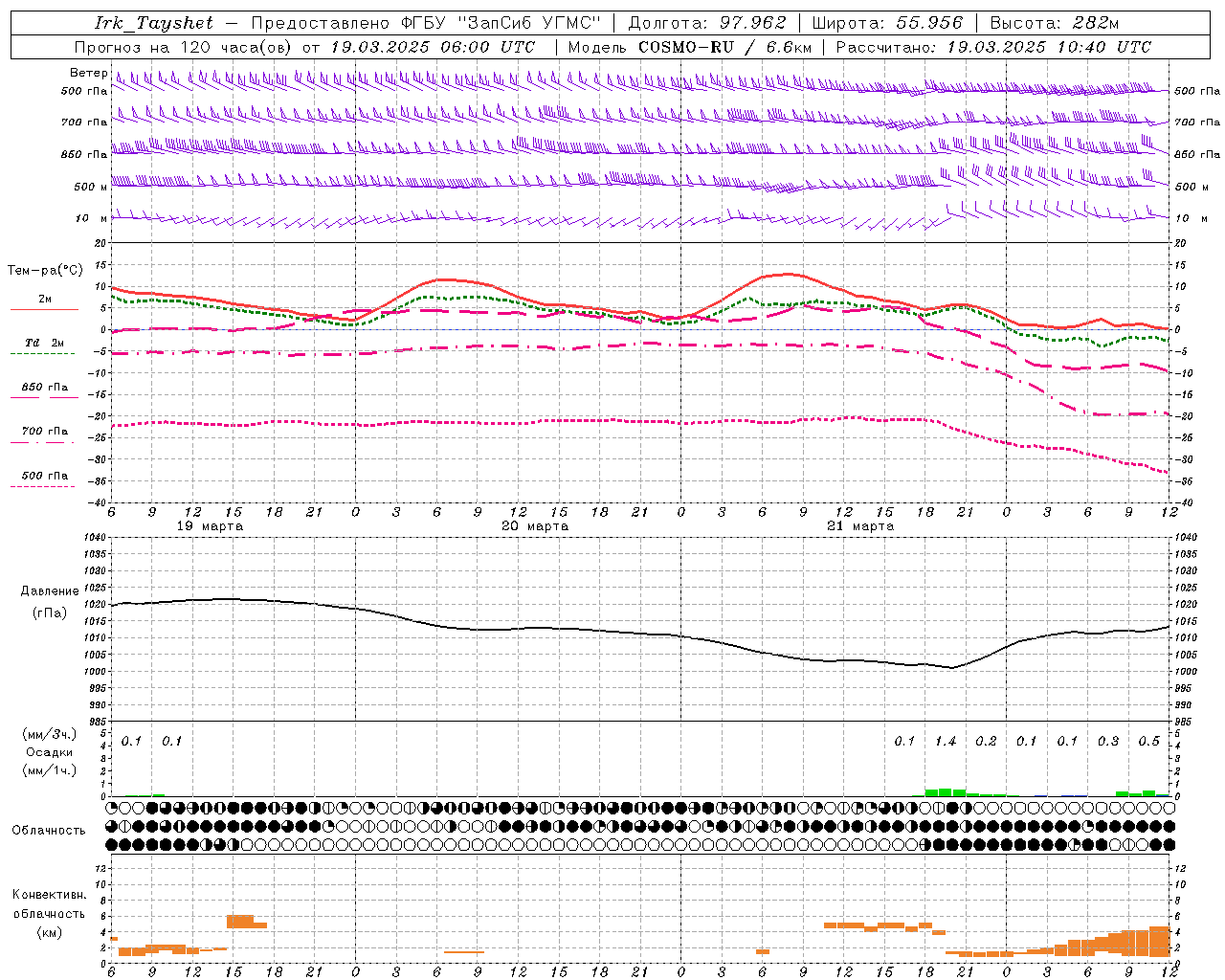The image size is (1225, 980).
Task: Click the (мм/1ч.) unit label
Action: pos(49,770)
